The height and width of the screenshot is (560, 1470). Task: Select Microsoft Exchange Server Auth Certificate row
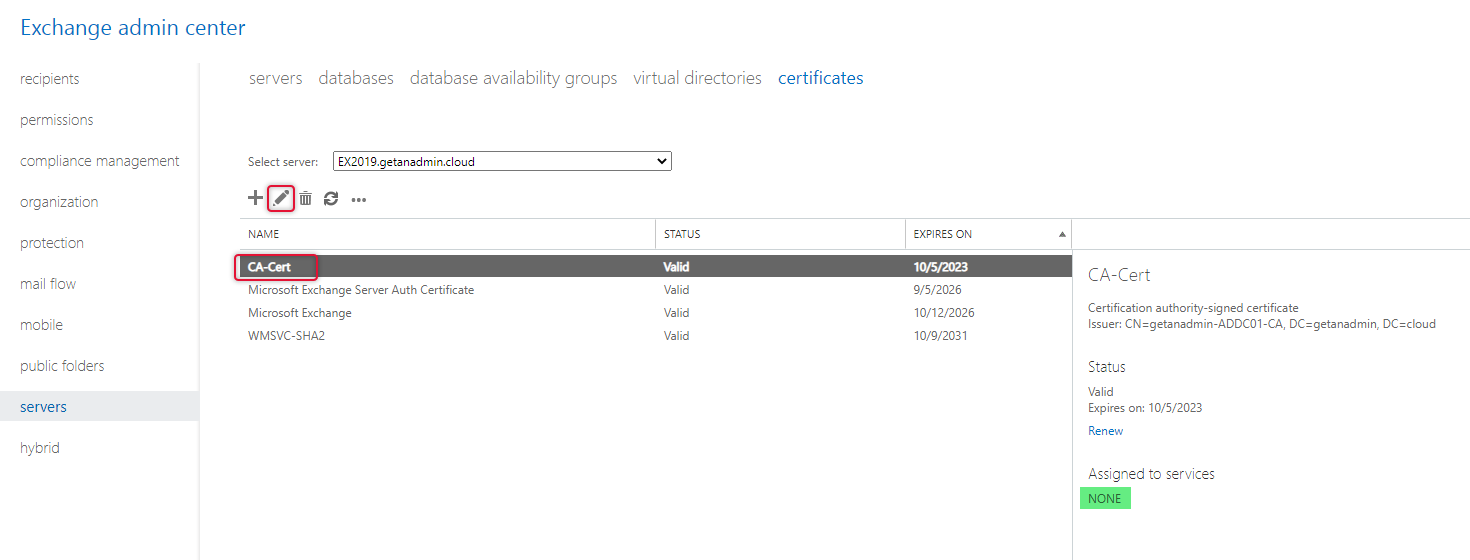(x=655, y=290)
